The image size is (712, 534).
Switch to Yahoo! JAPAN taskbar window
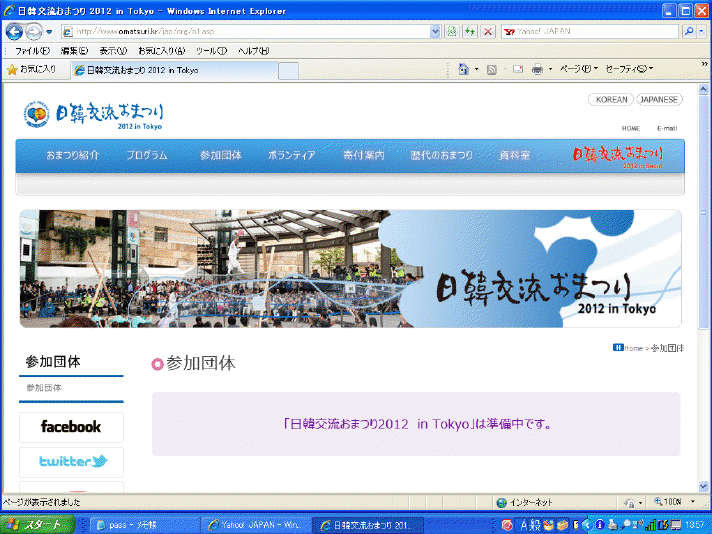click(x=255, y=525)
